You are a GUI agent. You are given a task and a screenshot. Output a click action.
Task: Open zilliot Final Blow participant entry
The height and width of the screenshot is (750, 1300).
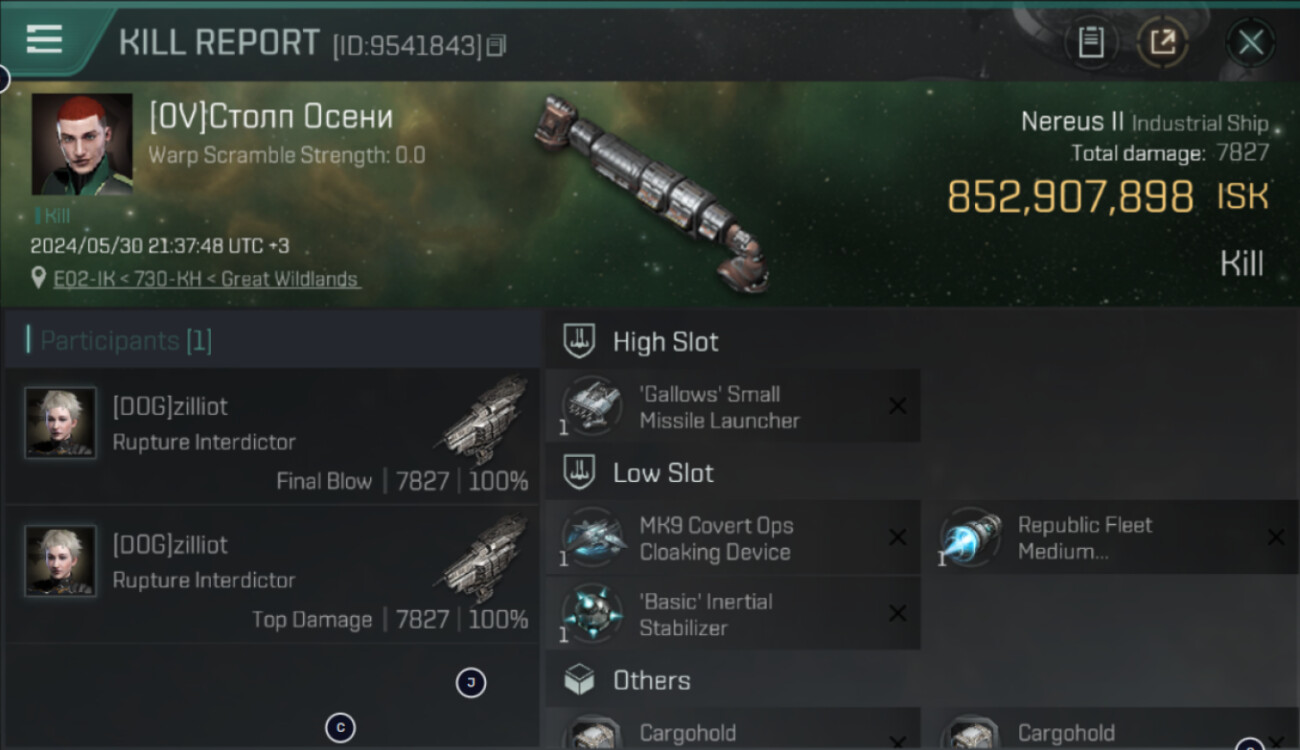pos(271,436)
